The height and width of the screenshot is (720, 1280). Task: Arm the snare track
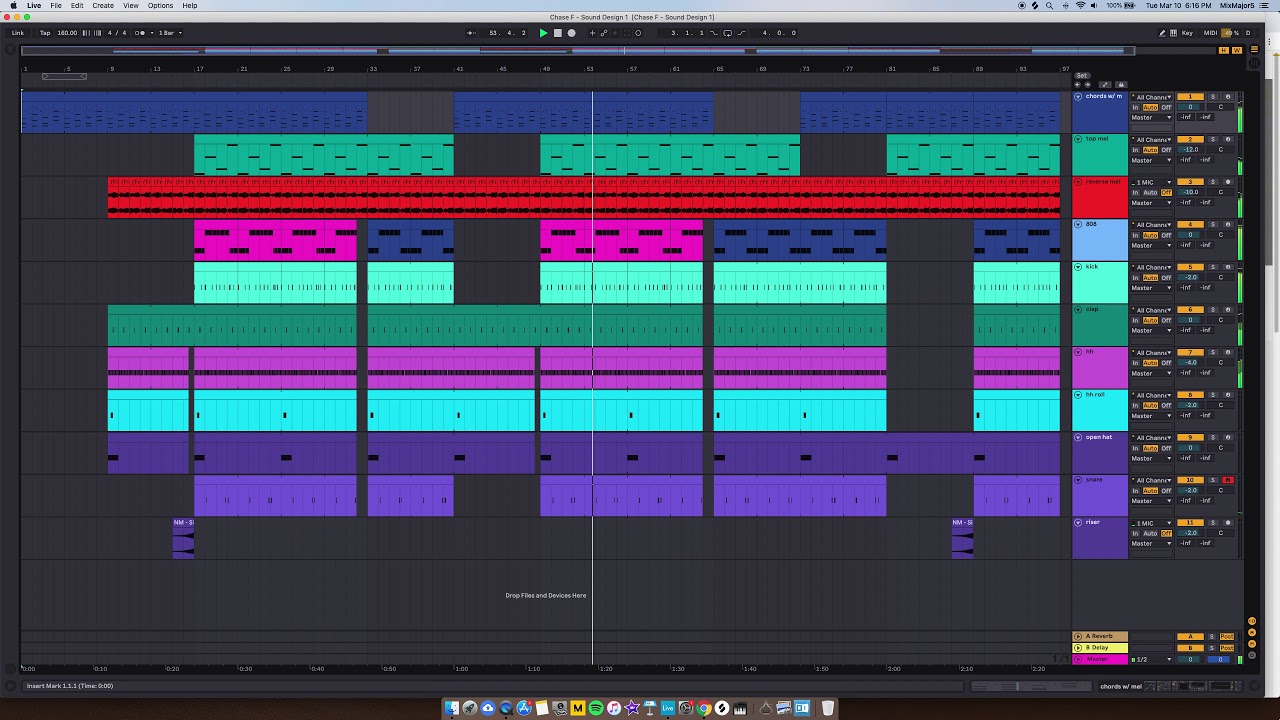click(1228, 480)
